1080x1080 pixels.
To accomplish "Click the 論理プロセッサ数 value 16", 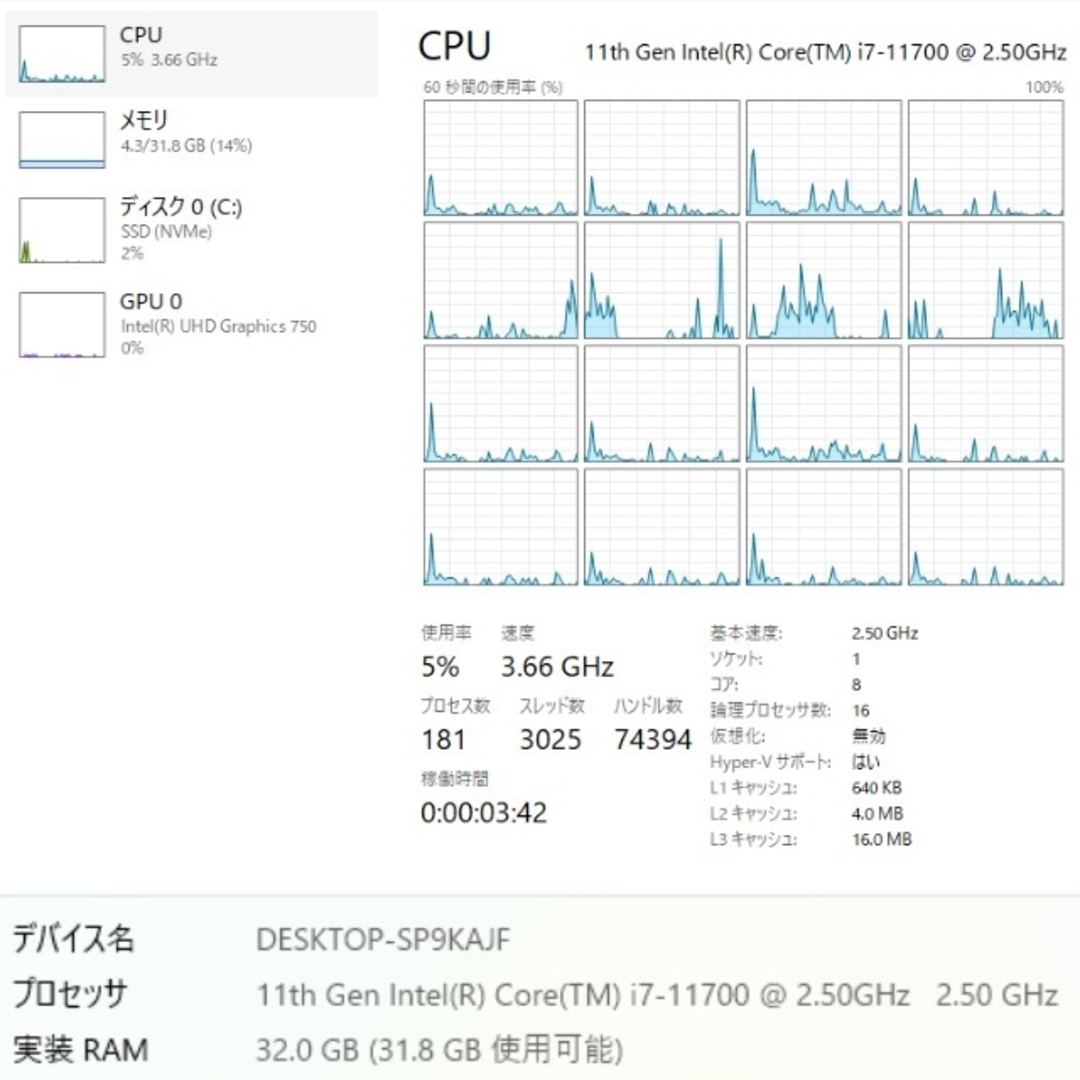I will (x=860, y=710).
